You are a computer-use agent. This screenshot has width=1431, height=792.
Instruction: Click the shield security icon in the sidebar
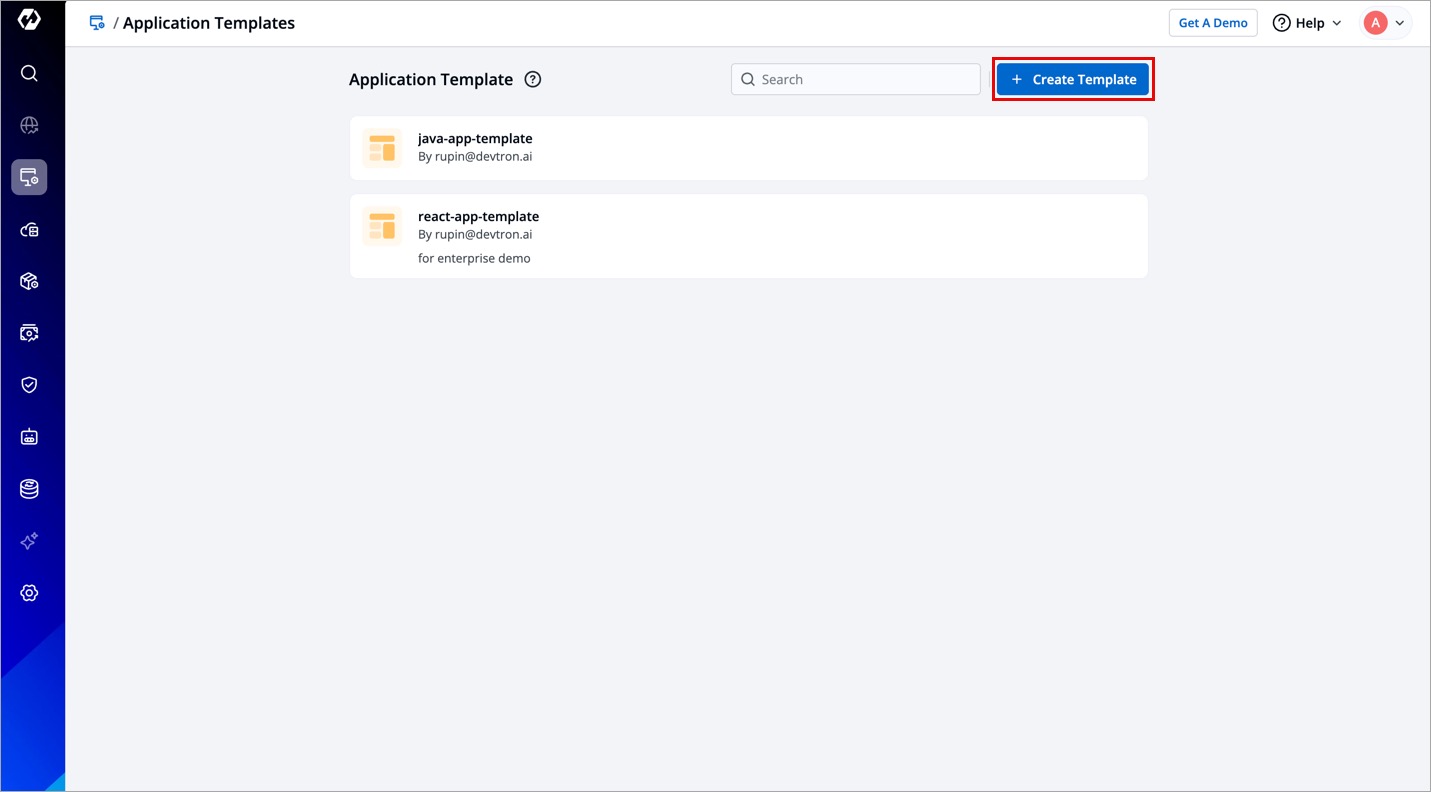[x=29, y=385]
